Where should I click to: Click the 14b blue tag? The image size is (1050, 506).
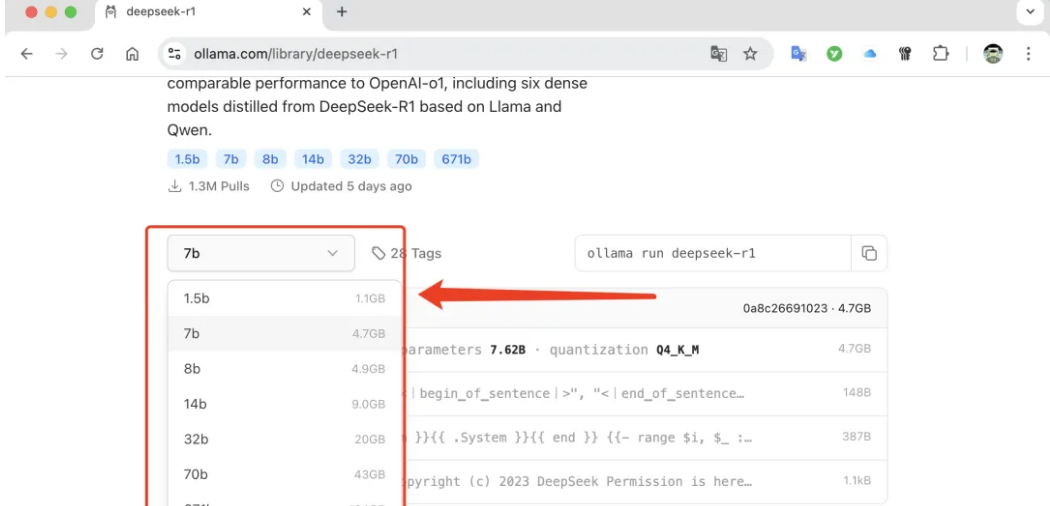(313, 159)
